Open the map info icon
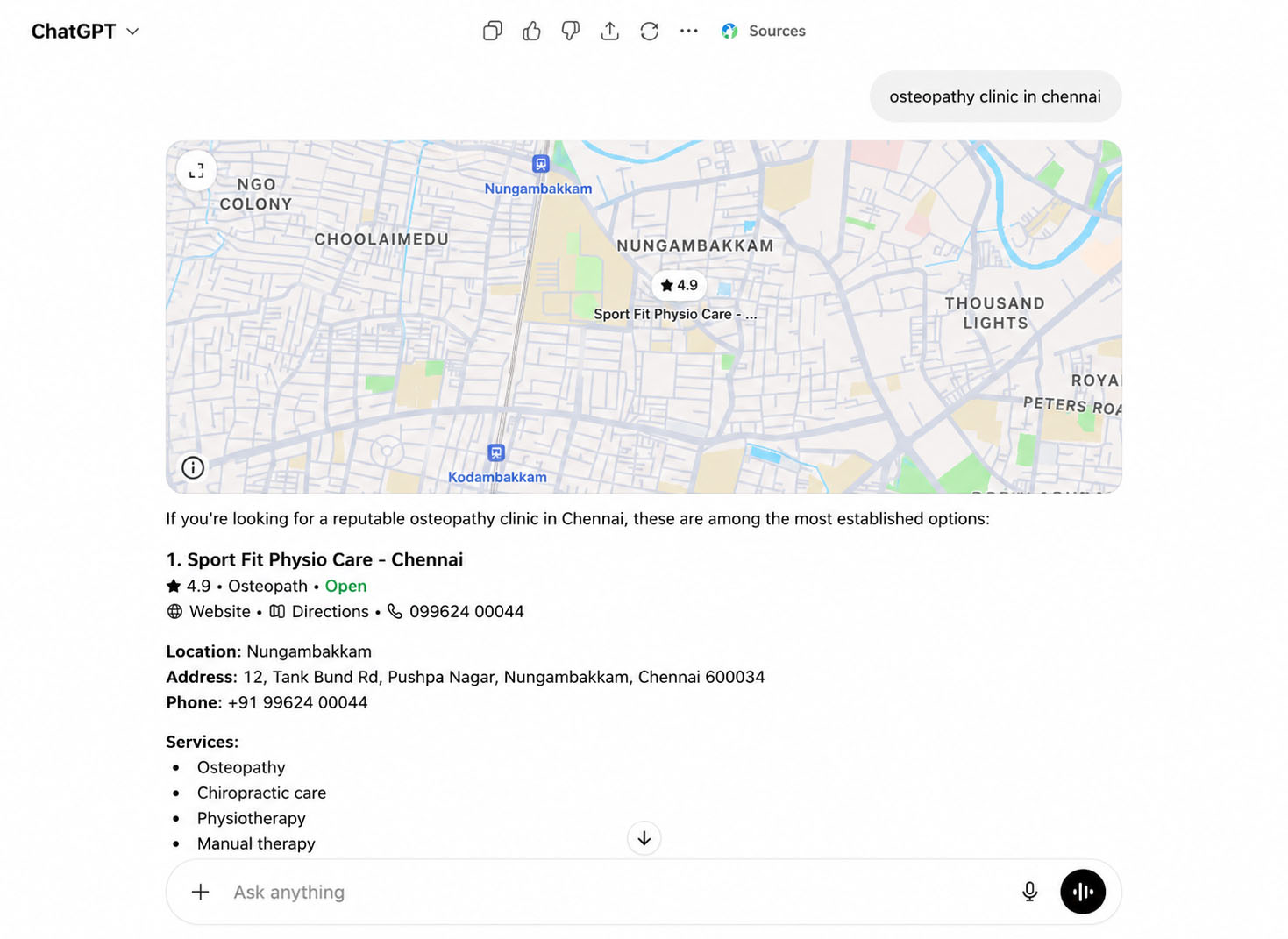Viewport: 1288px width, 939px height. pos(193,468)
